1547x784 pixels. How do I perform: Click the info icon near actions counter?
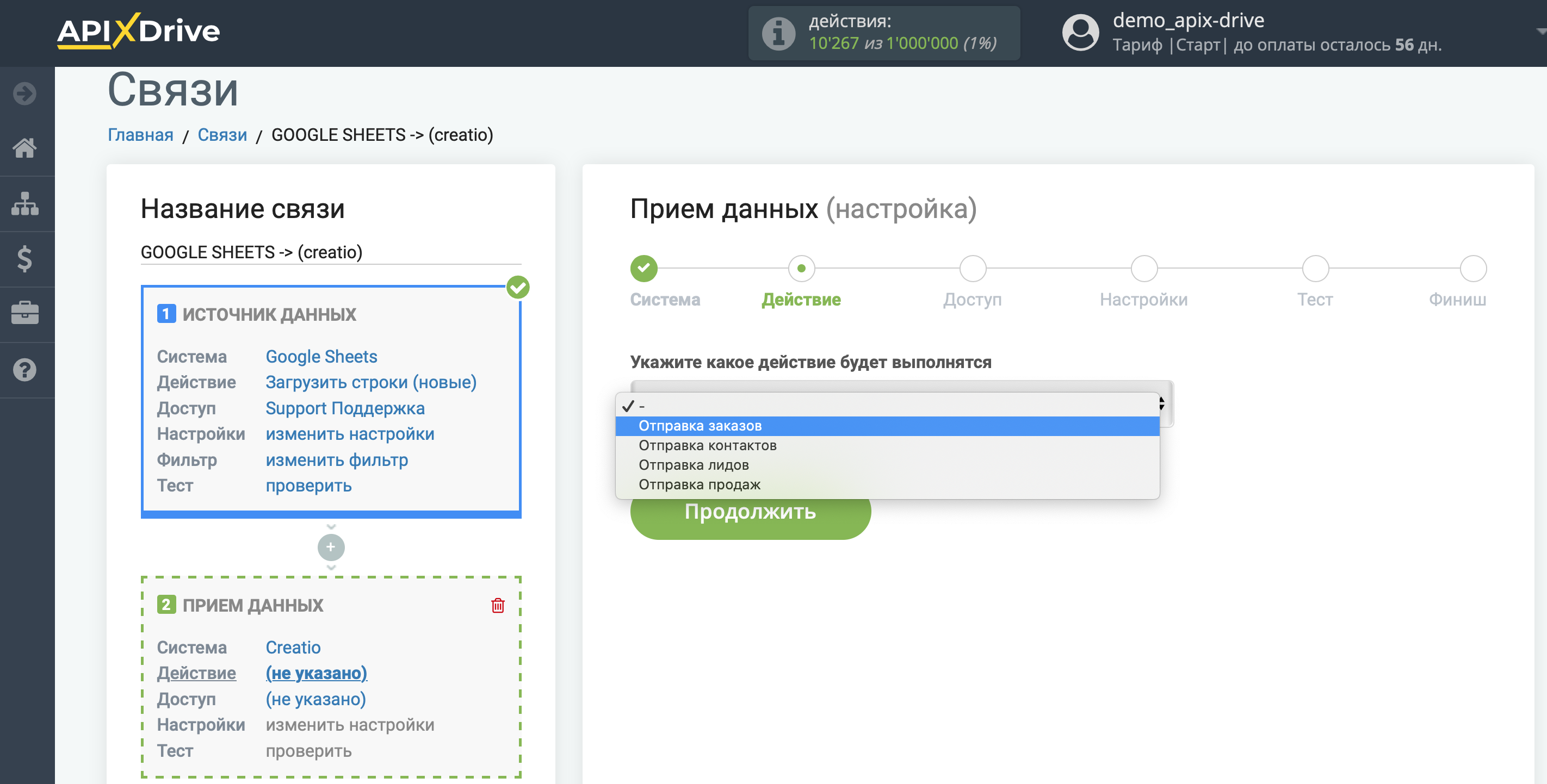778,33
